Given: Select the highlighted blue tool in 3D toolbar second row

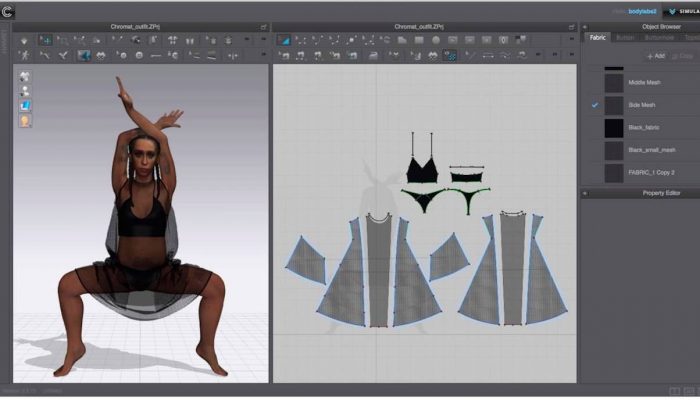Looking at the screenshot, I should click(x=84, y=56).
